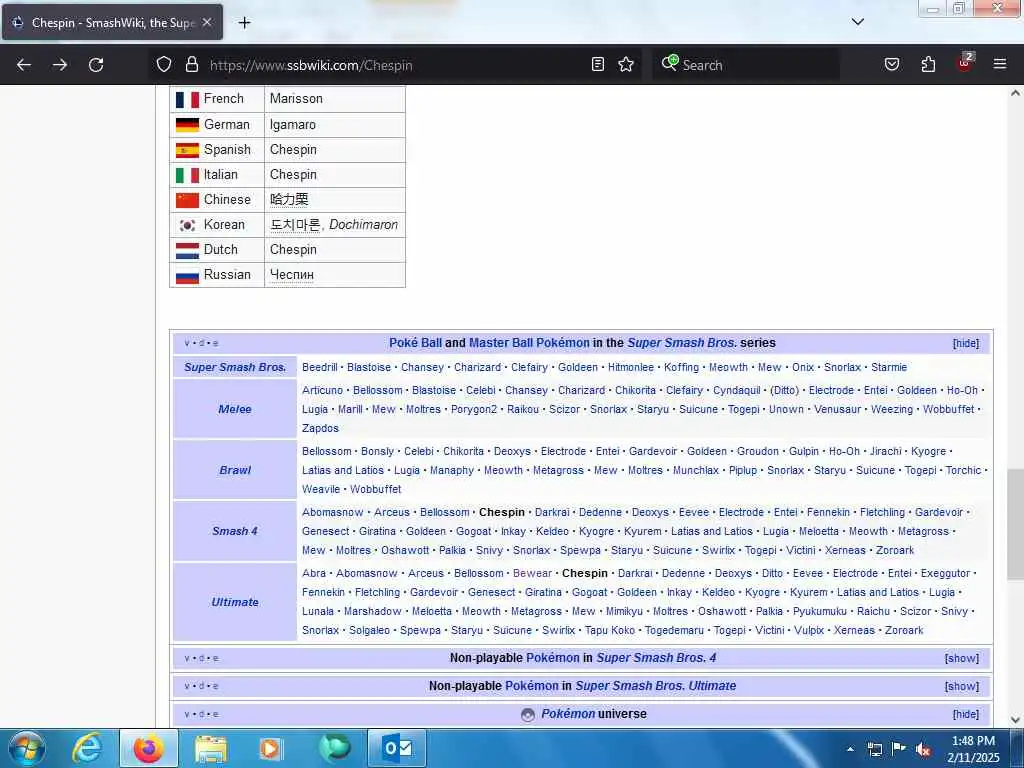Click the French name Marisson
1024x768 pixels.
click(296, 99)
